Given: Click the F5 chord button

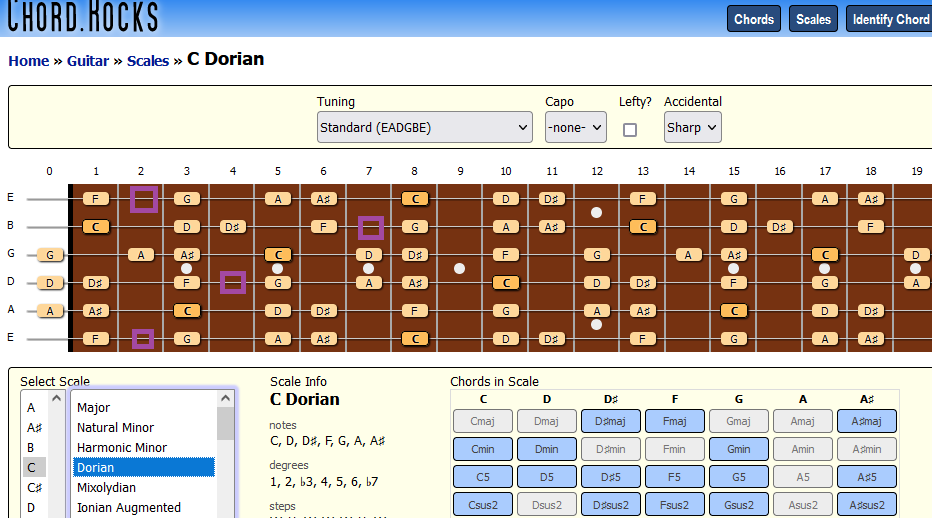Looking at the screenshot, I should tap(675, 477).
